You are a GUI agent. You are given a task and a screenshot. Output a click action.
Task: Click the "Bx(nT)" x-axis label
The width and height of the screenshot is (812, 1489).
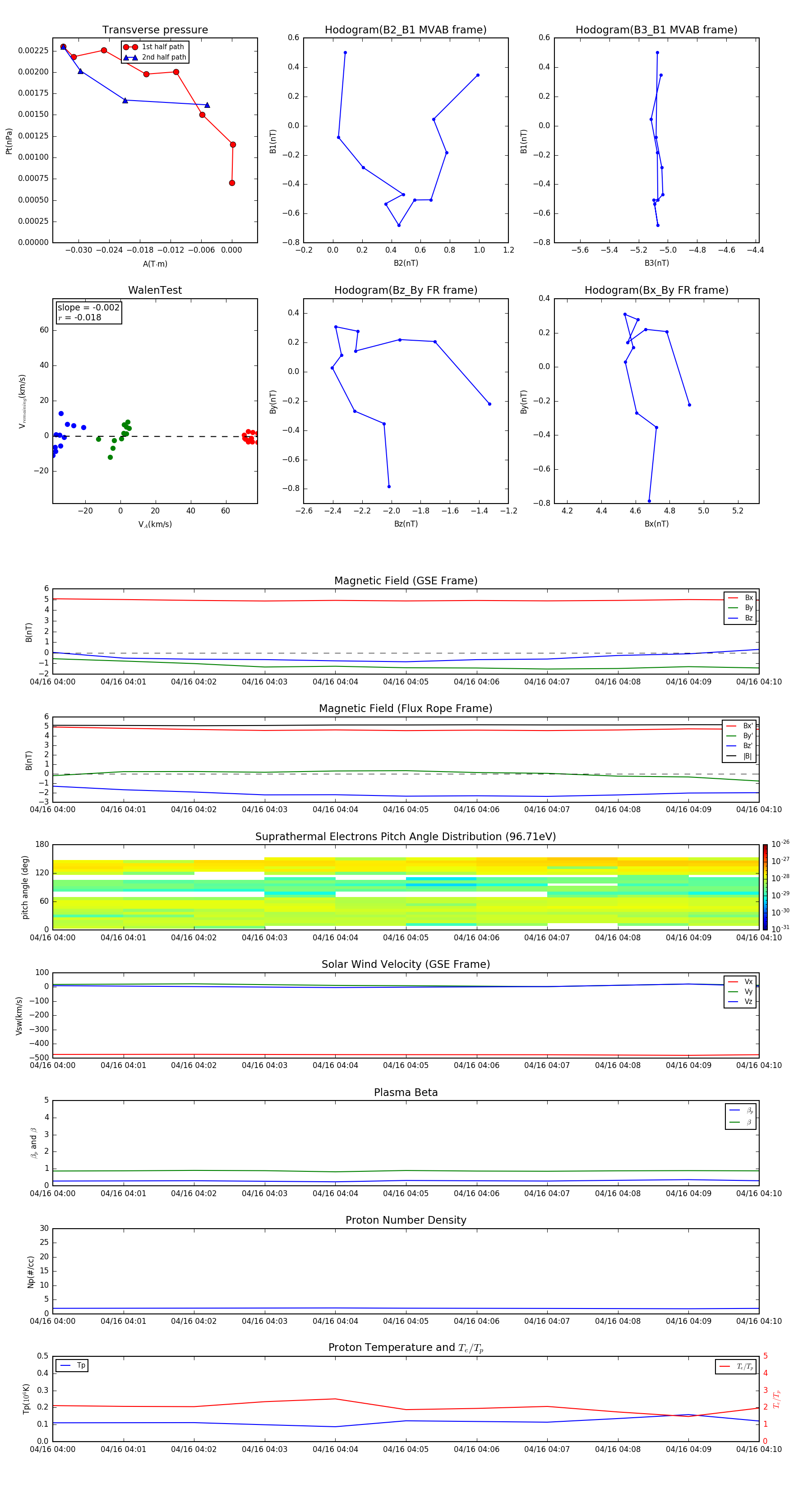click(656, 524)
